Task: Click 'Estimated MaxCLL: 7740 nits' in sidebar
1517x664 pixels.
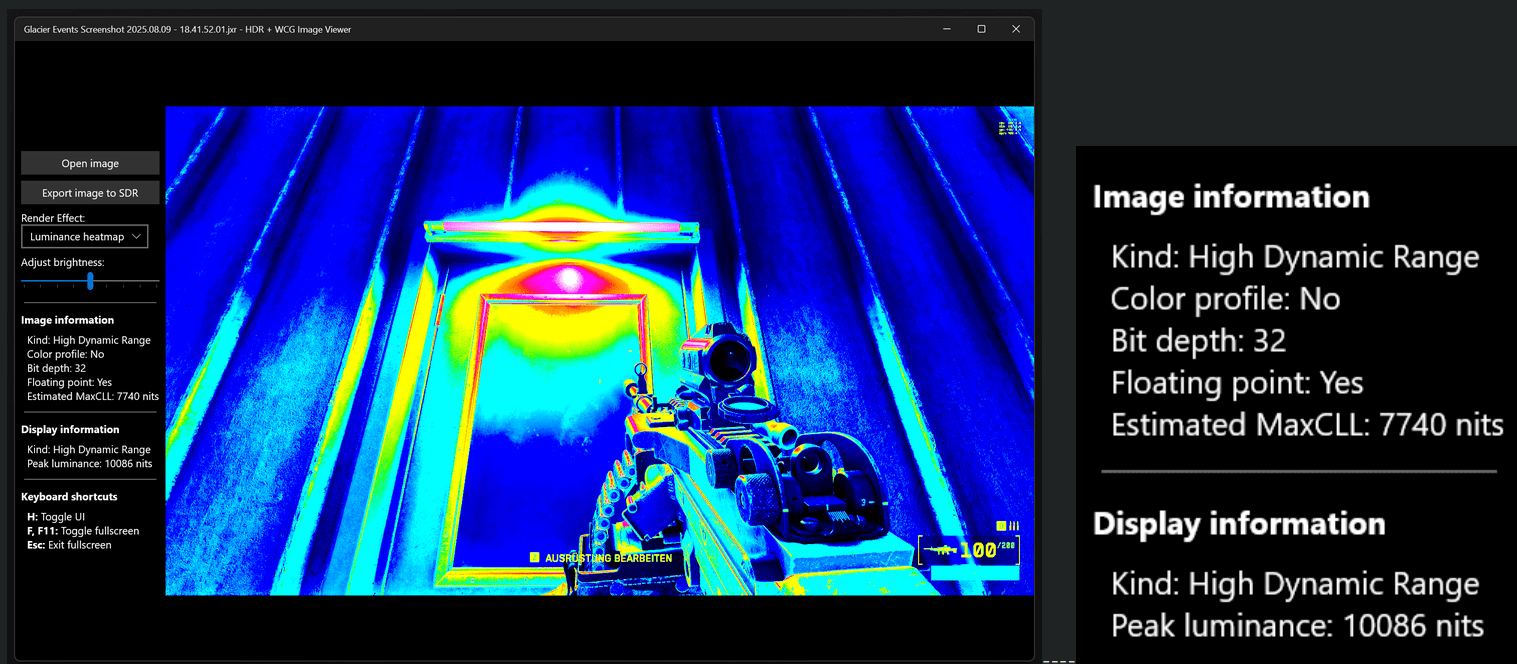Action: coord(93,397)
